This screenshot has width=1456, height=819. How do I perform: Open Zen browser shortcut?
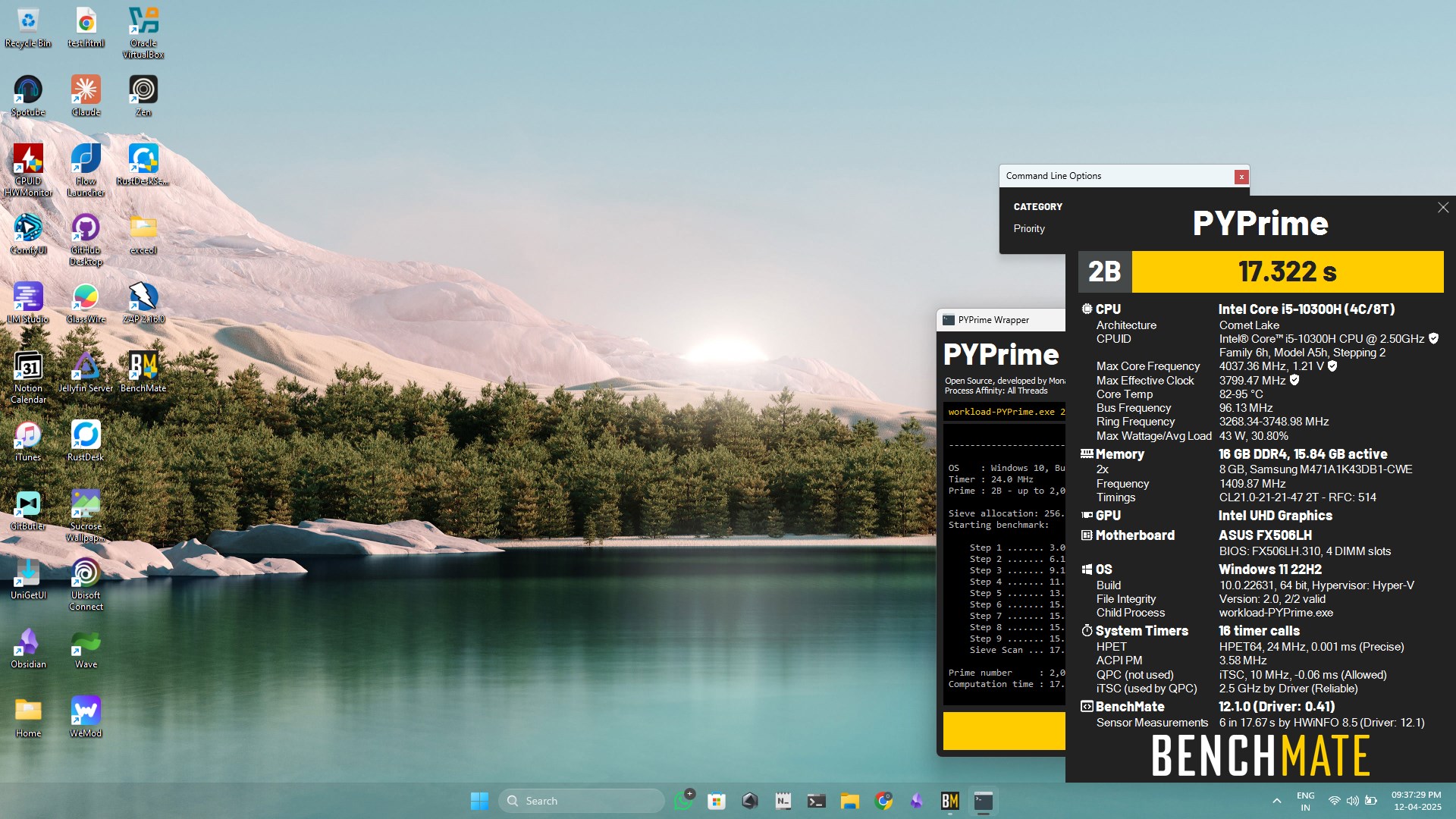point(143,96)
